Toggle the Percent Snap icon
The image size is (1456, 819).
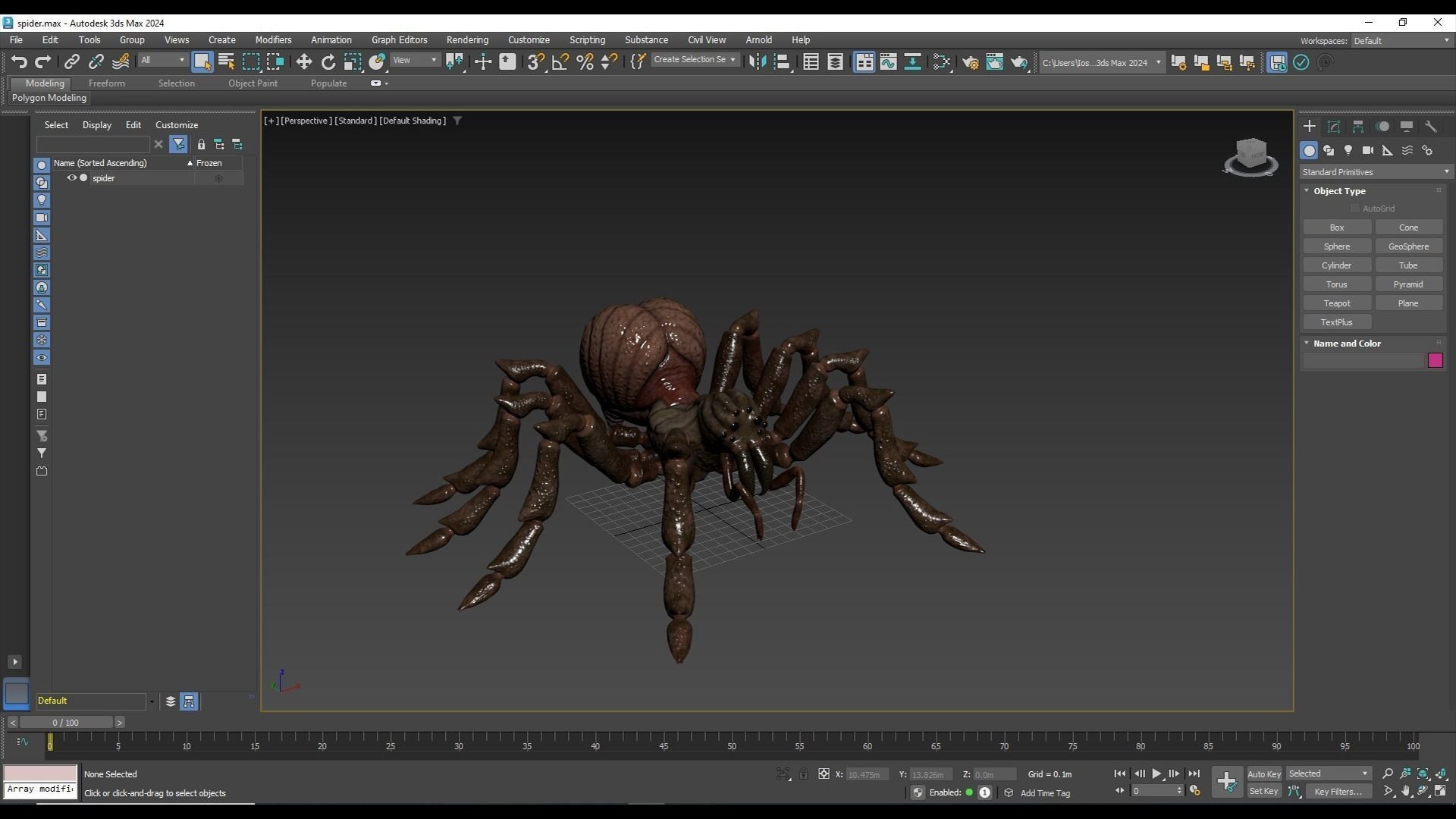tap(585, 62)
